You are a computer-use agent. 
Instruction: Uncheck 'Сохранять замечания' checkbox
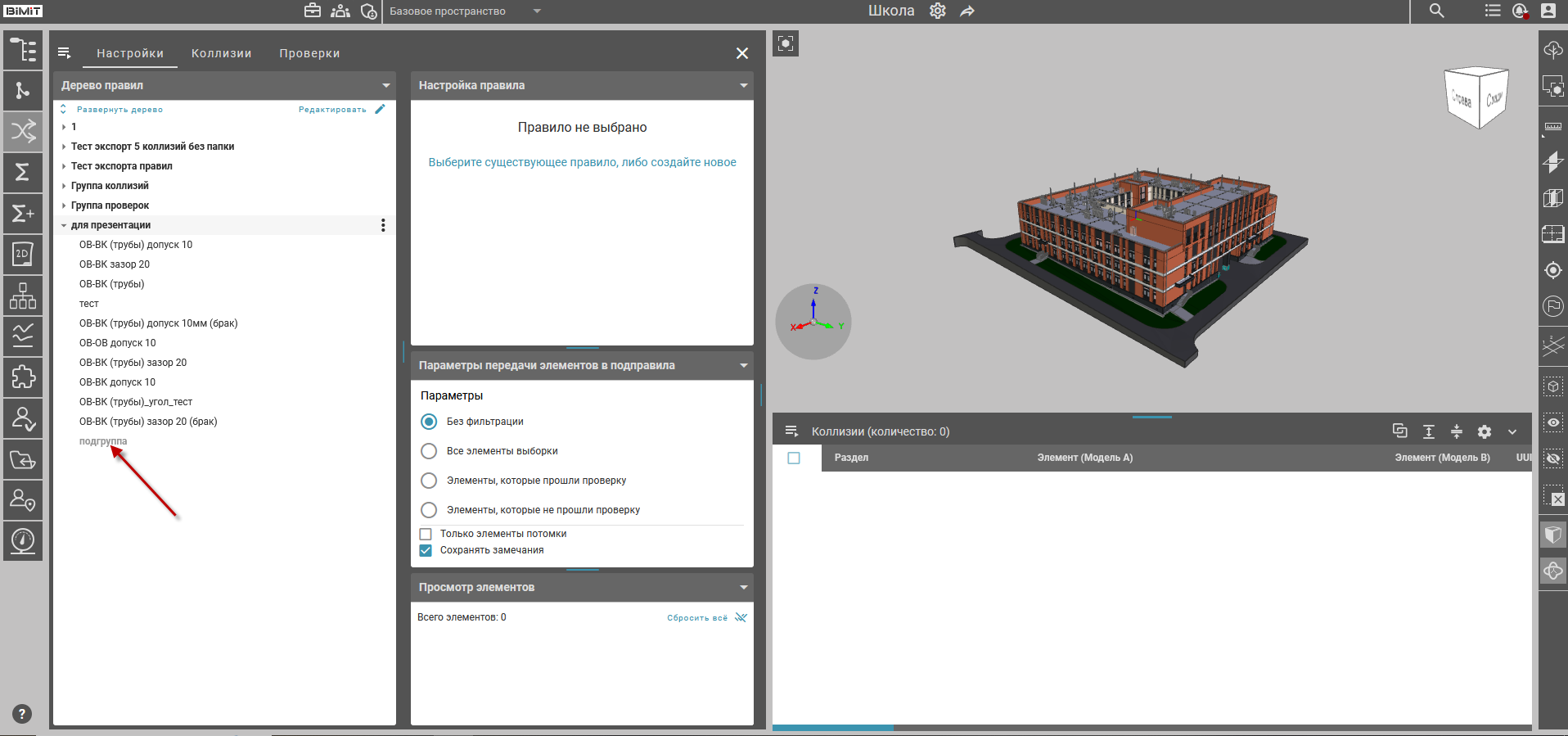coord(426,550)
